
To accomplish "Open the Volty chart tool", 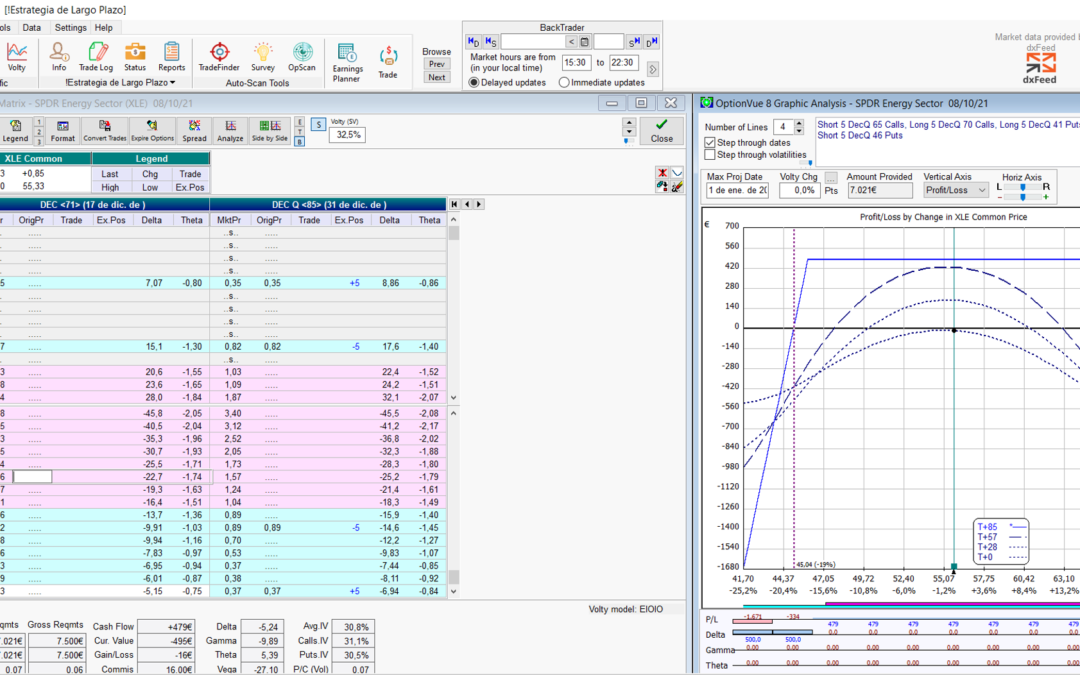I will (17, 56).
